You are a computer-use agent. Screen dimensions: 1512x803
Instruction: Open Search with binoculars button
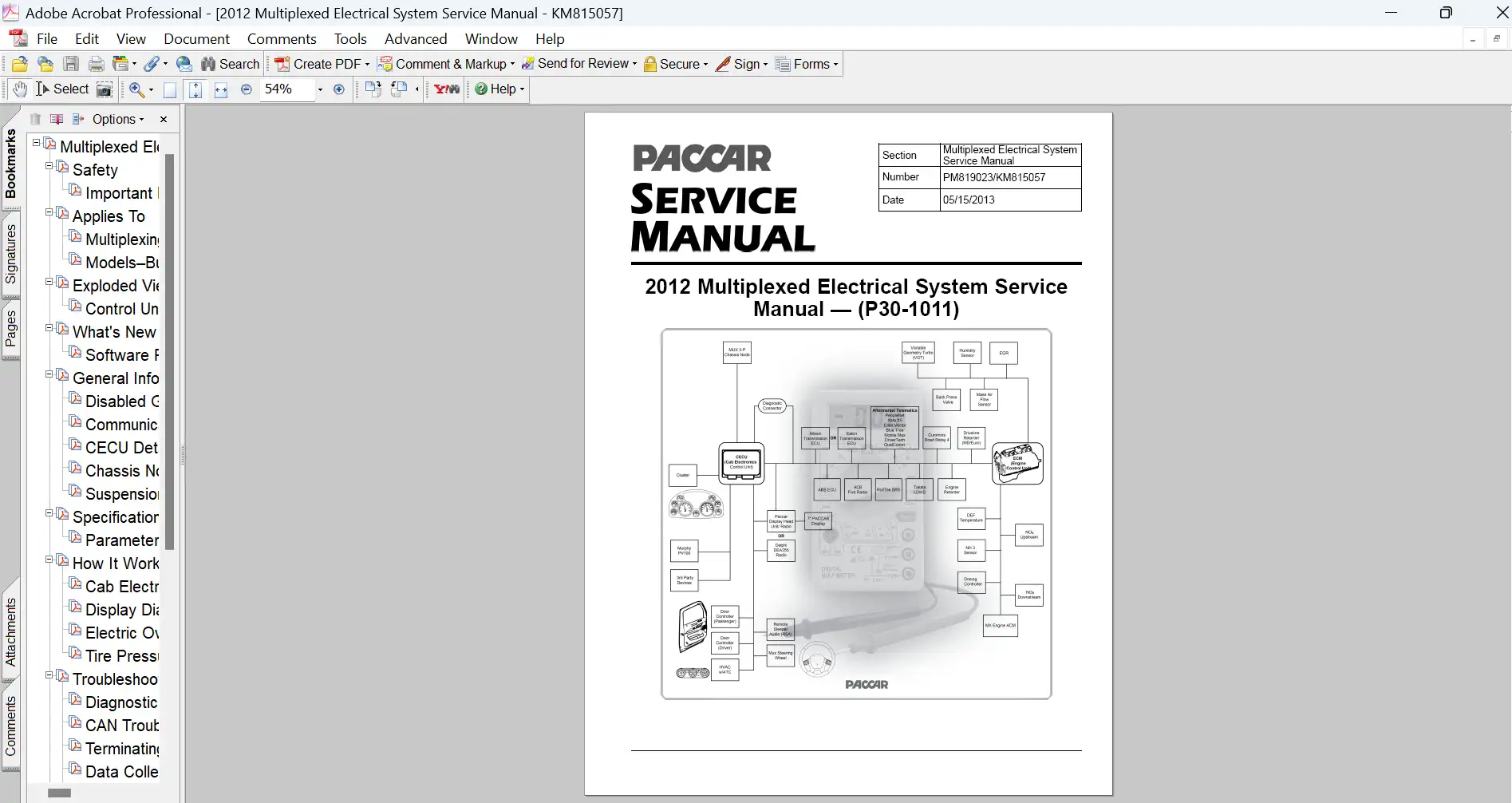(231, 64)
